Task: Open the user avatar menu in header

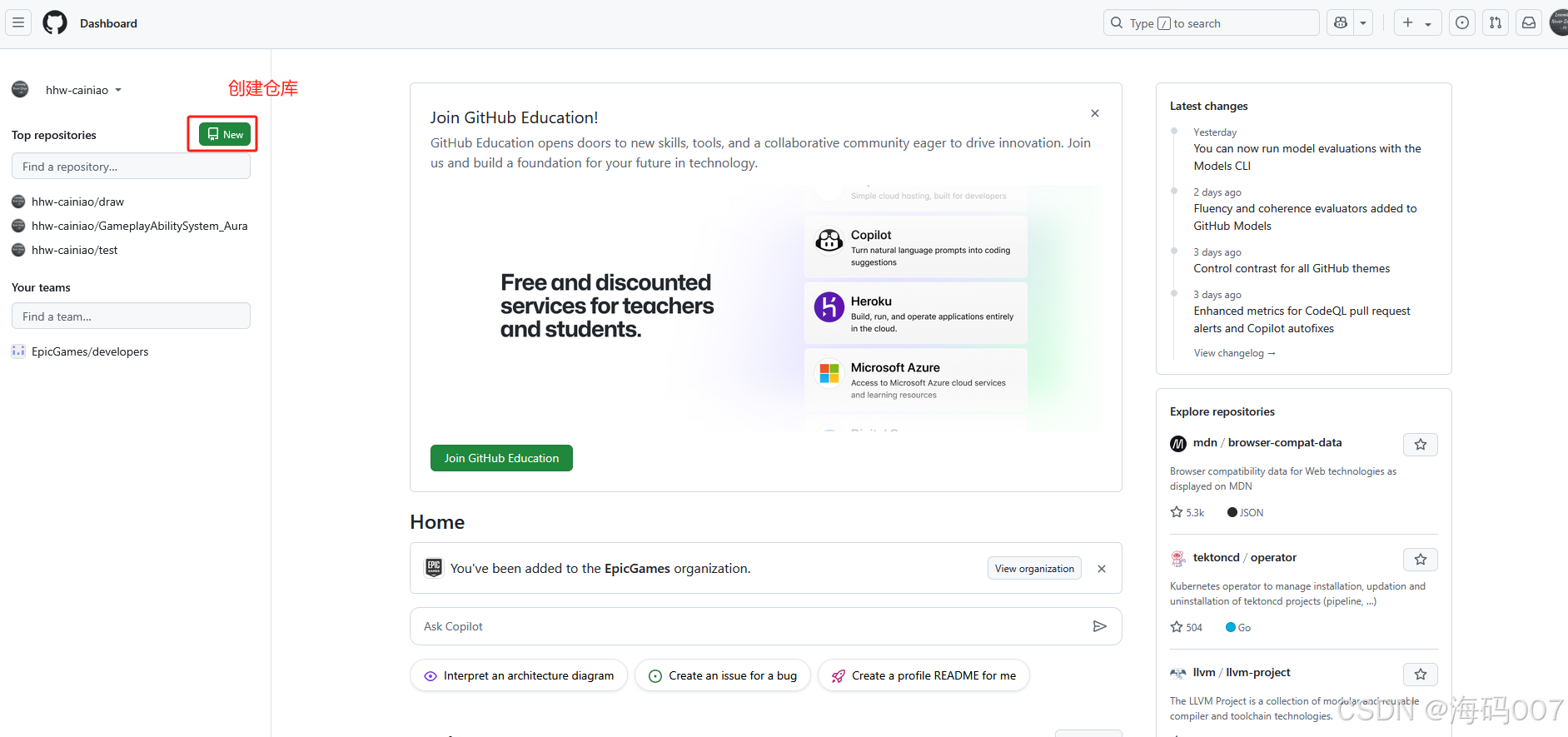Action: pyautogui.click(x=1559, y=22)
